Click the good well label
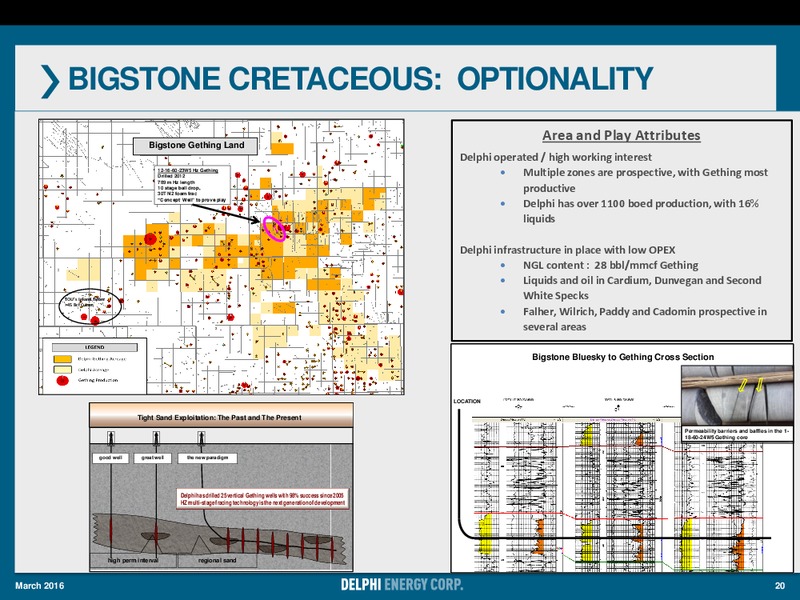Screen dimensions: 800x600 point(110,458)
